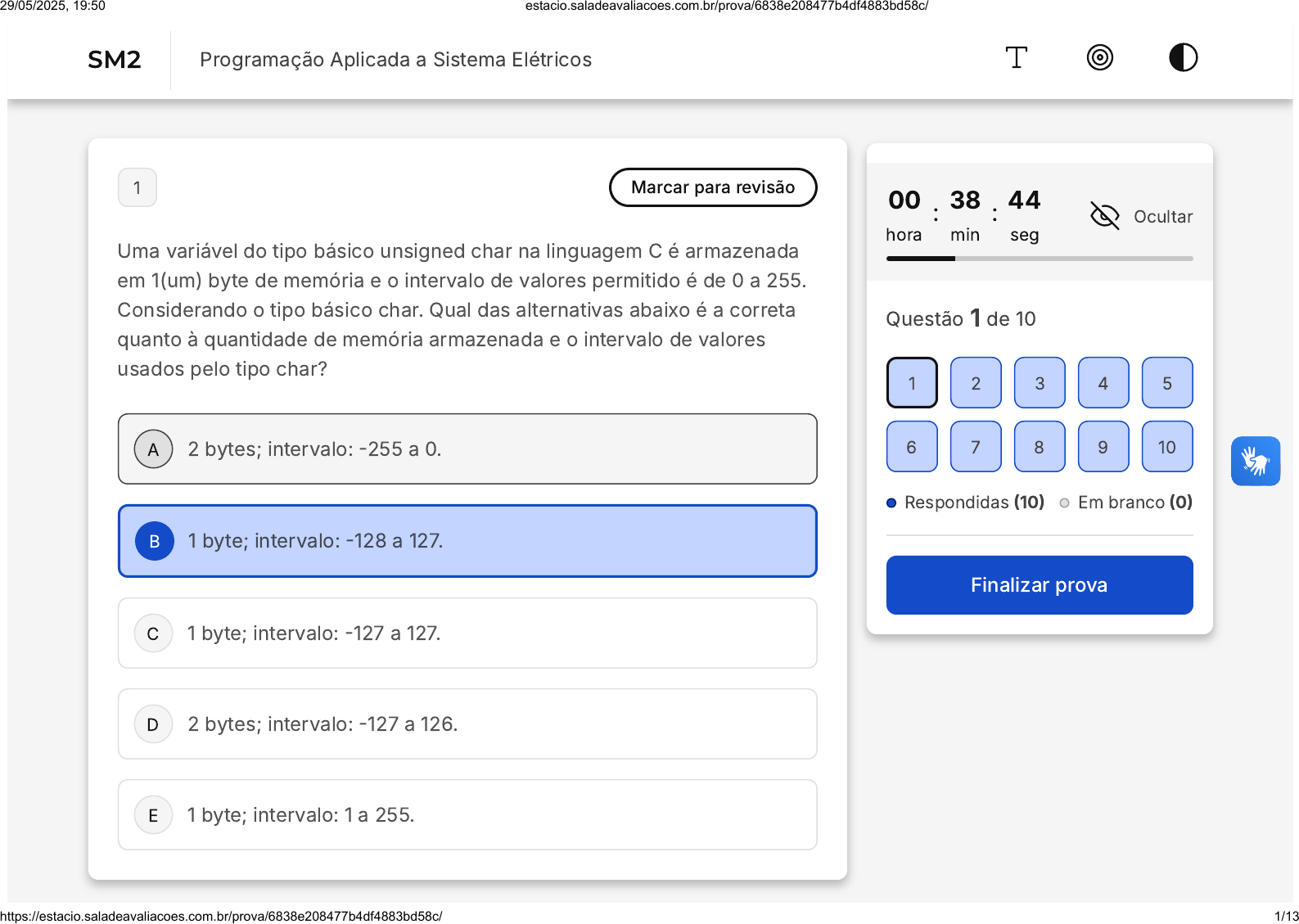Click the text size T icon
The width and height of the screenshot is (1299, 924).
click(x=1016, y=58)
